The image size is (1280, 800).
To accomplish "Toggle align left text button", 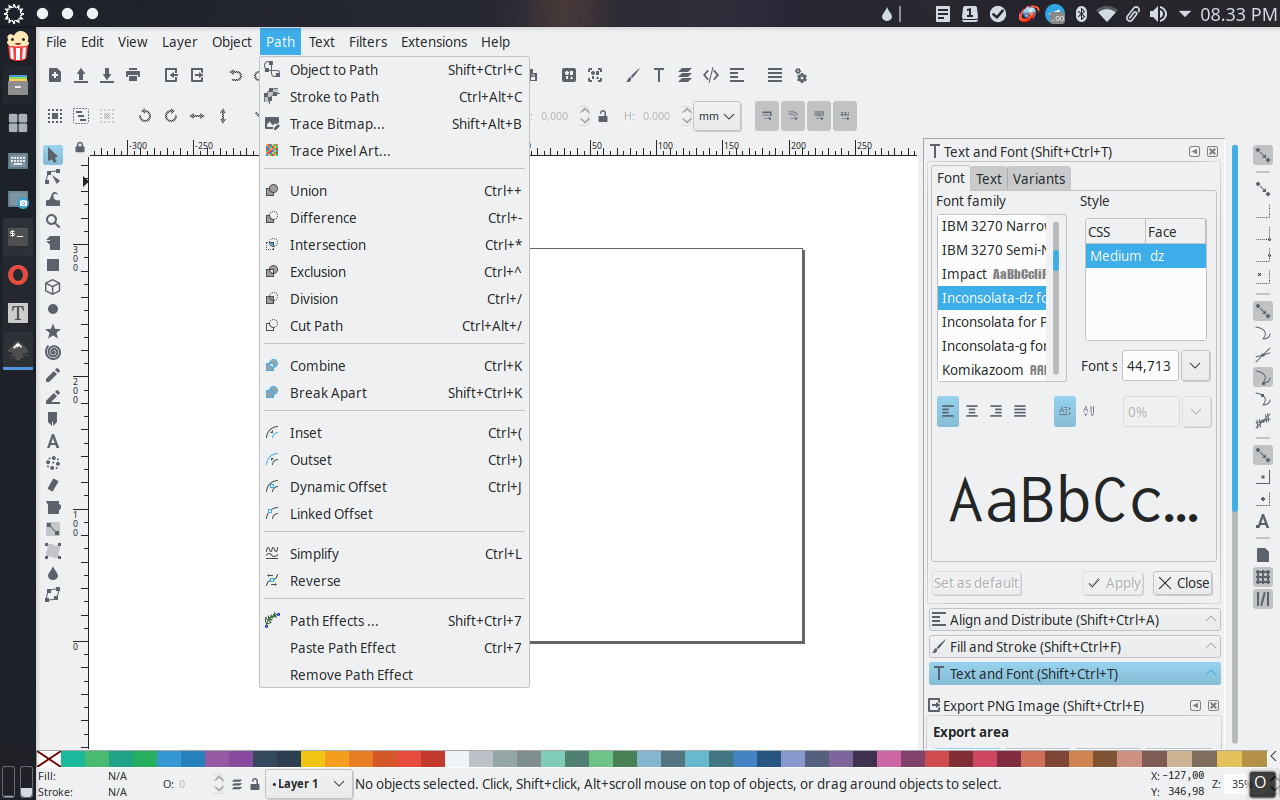I will (948, 411).
